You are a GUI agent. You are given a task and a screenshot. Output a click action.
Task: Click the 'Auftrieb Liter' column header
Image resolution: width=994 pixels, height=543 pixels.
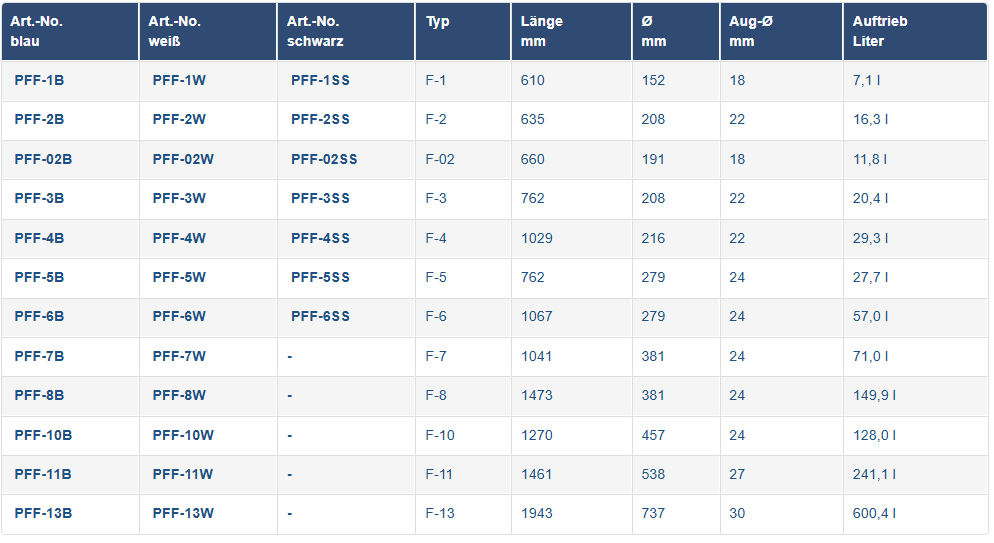point(880,31)
